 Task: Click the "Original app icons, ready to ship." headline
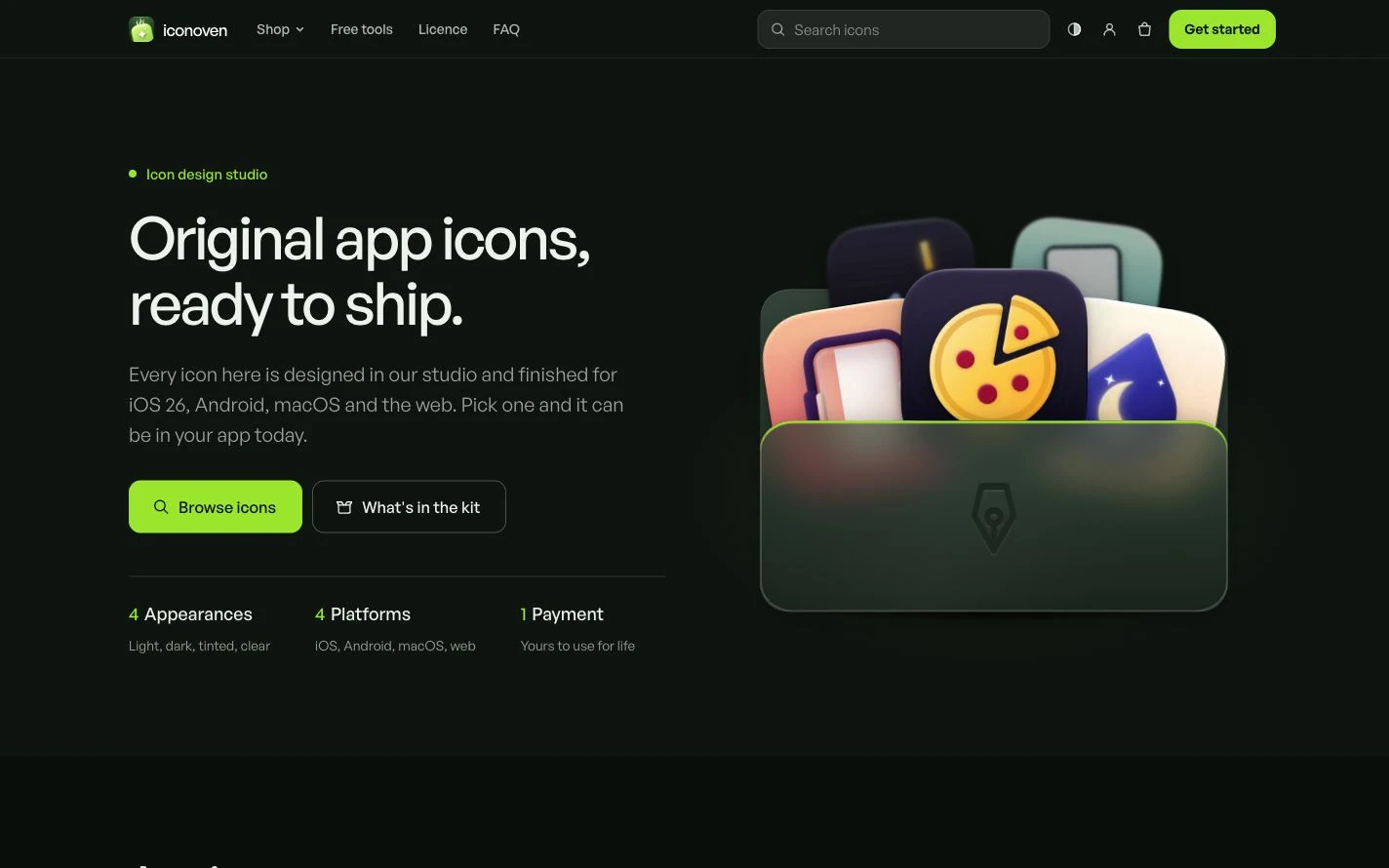(x=360, y=272)
